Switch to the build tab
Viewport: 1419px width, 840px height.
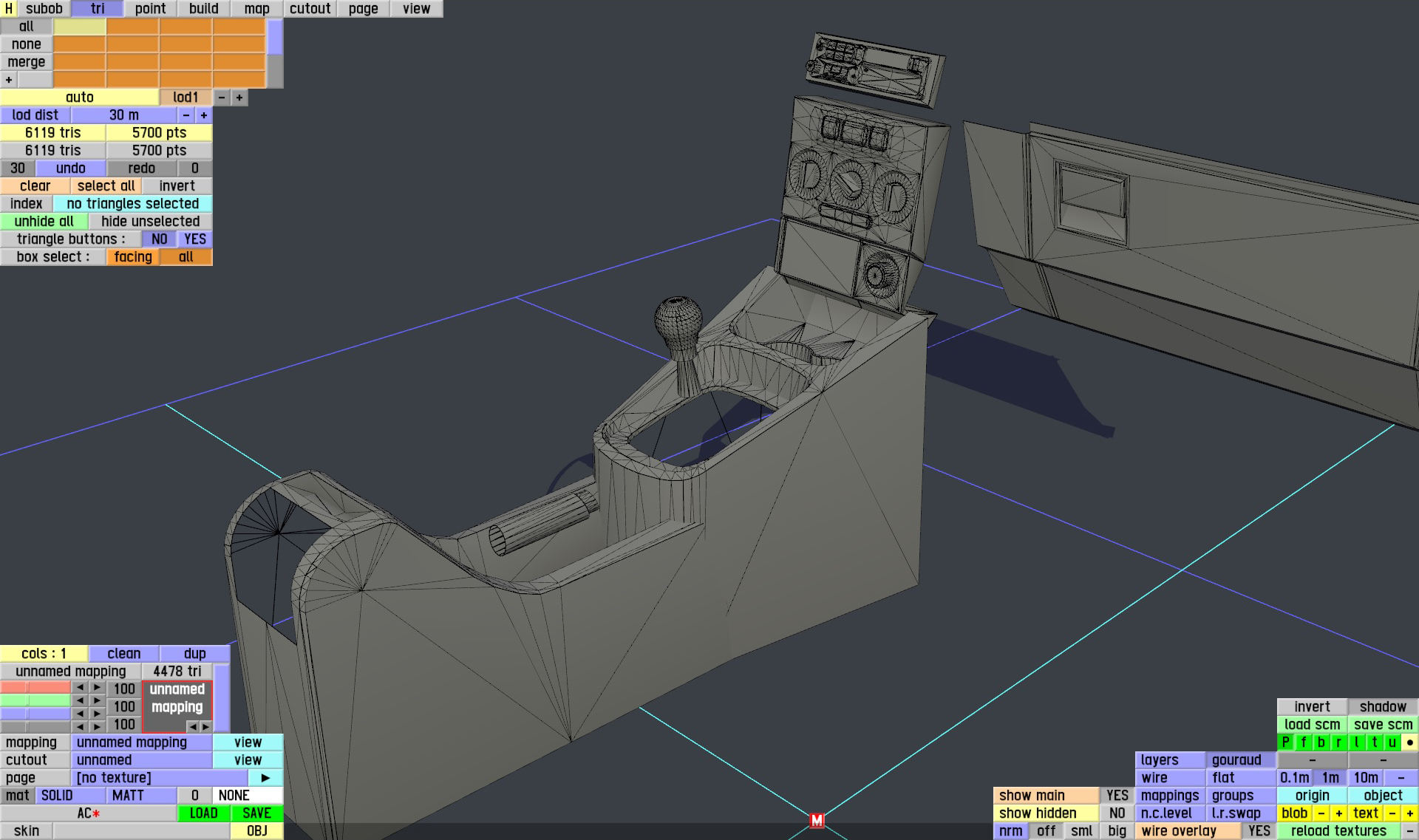(203, 8)
